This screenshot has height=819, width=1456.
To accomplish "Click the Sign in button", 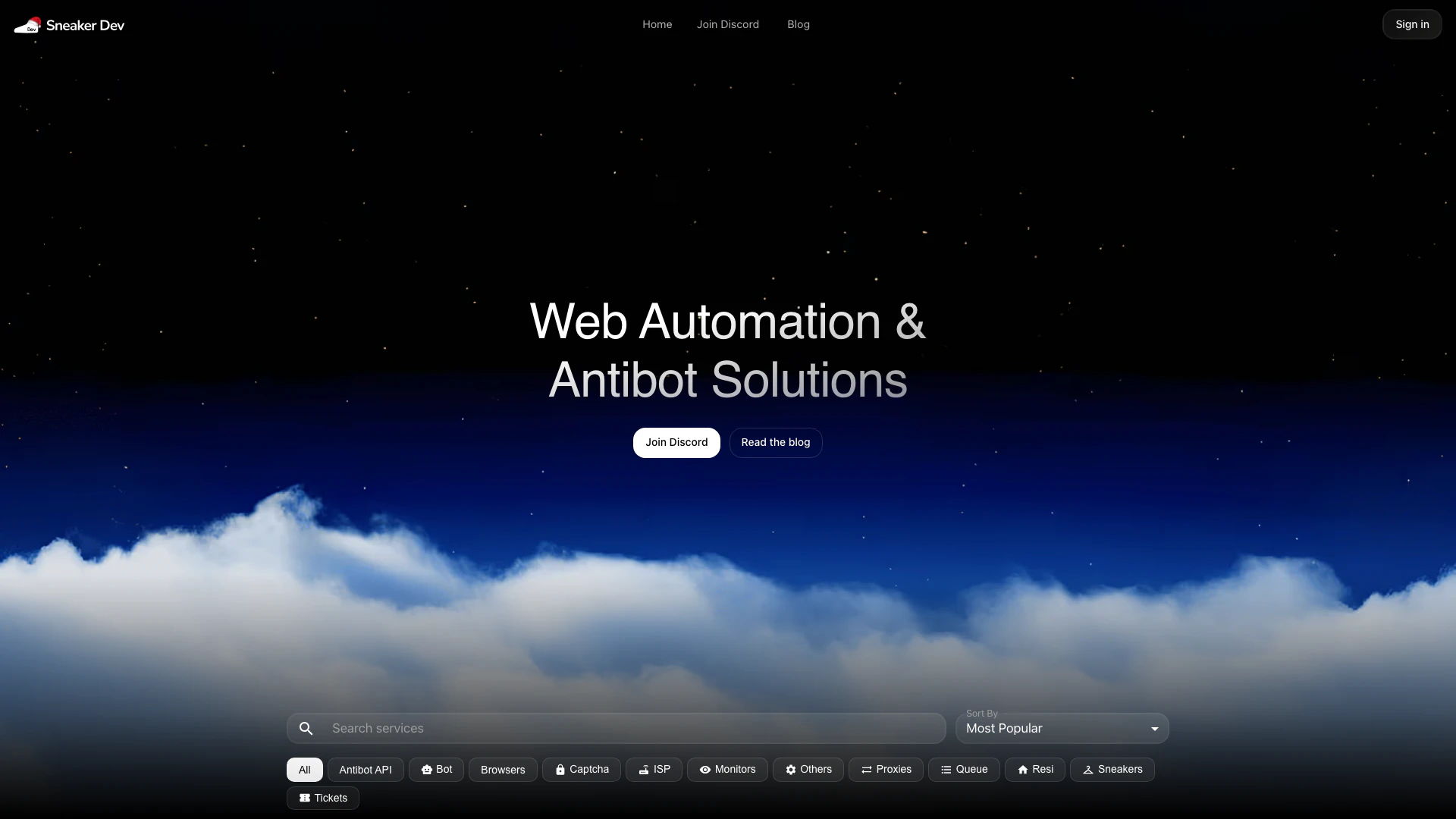I will tap(1411, 24).
